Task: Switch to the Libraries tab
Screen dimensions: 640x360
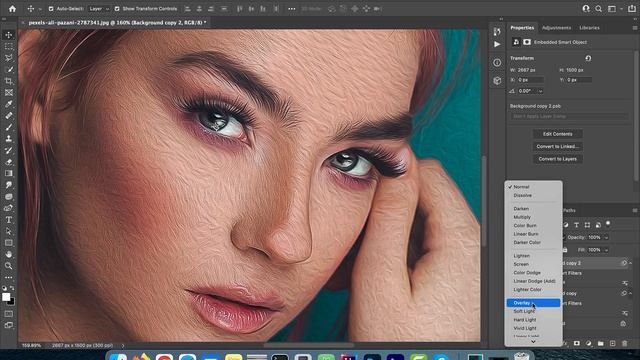Action: pyautogui.click(x=589, y=28)
